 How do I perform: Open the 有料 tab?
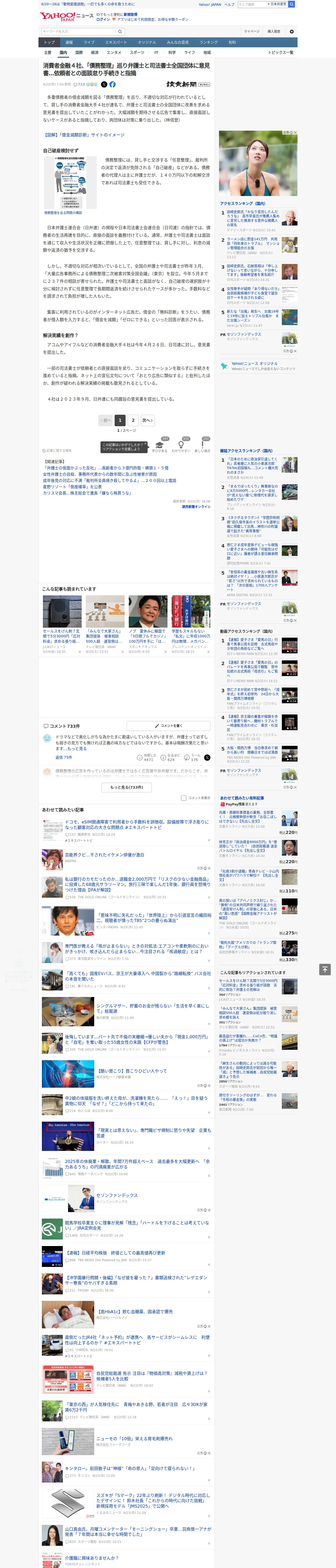click(232, 43)
